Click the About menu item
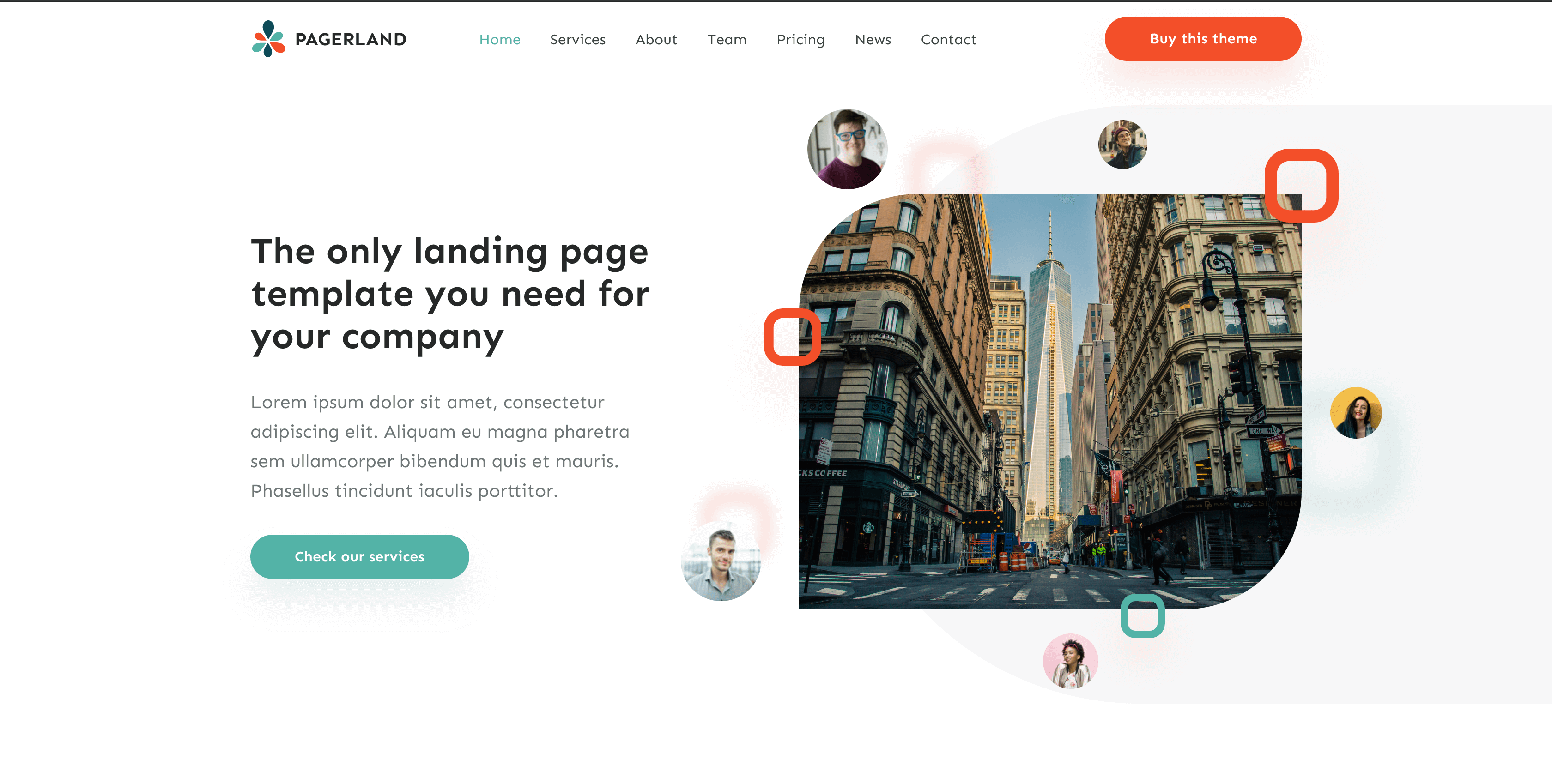1552x784 pixels. coord(656,39)
